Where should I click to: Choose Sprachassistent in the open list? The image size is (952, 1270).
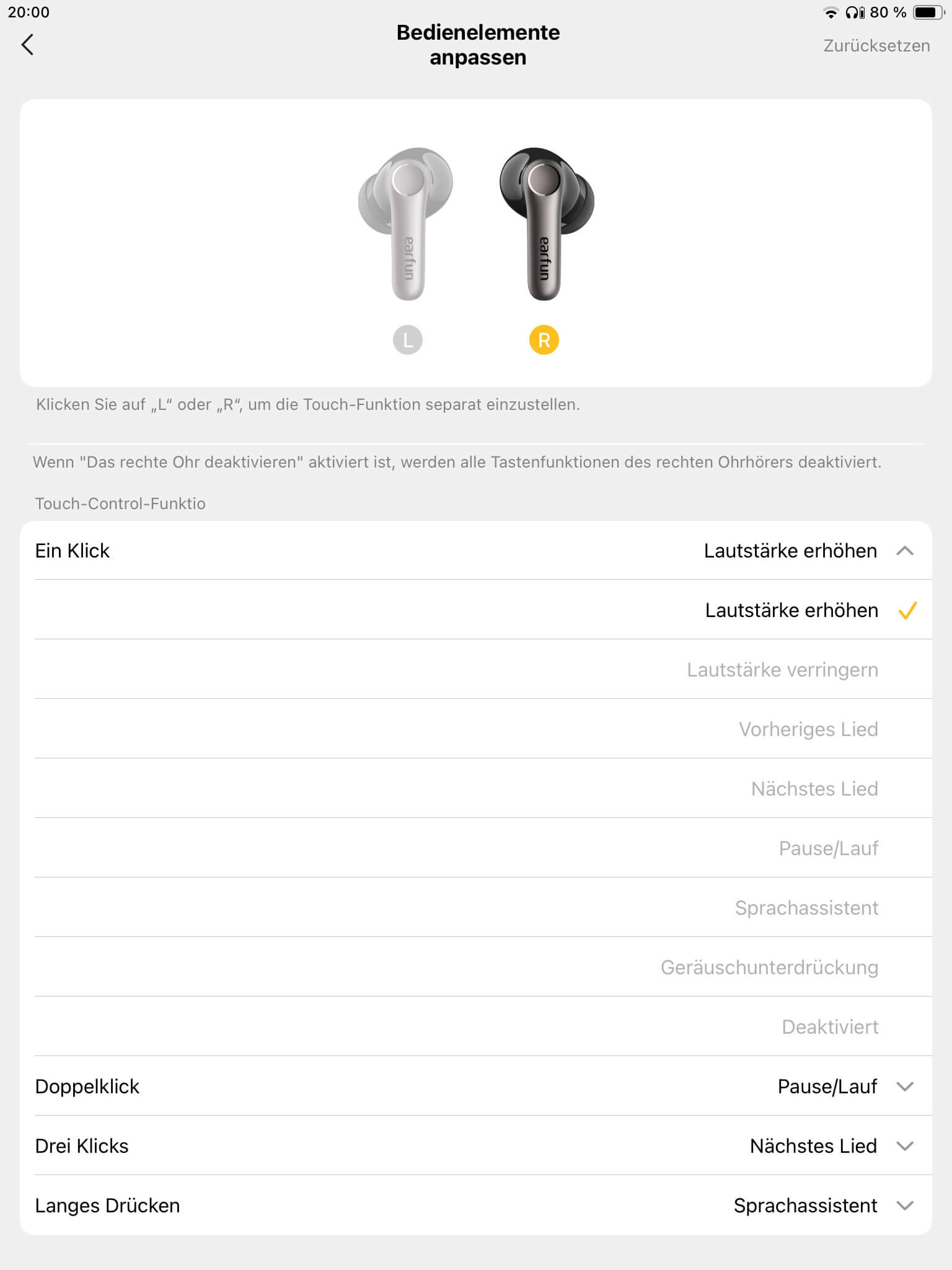(x=806, y=908)
